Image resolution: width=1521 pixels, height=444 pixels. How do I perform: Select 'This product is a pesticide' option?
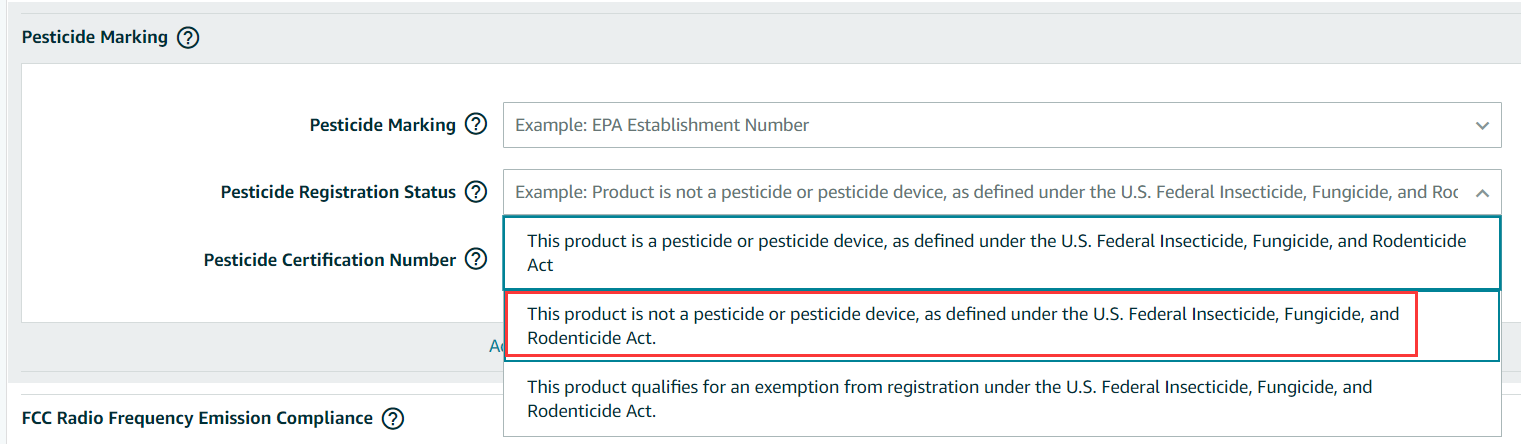click(x=1002, y=254)
